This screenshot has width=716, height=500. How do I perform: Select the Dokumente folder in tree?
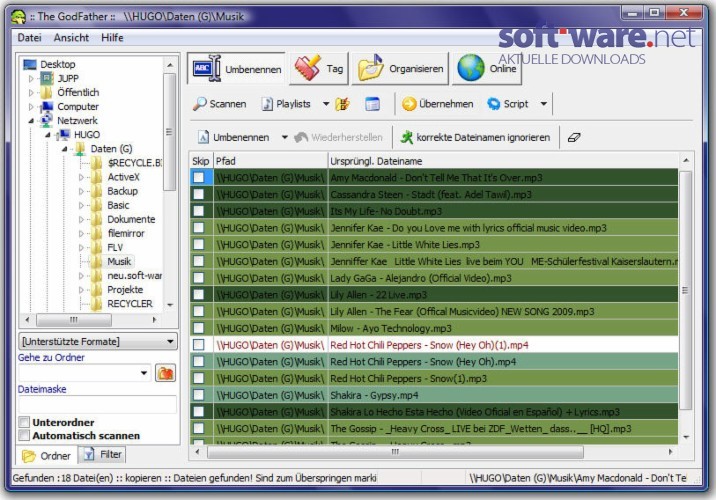(x=131, y=219)
